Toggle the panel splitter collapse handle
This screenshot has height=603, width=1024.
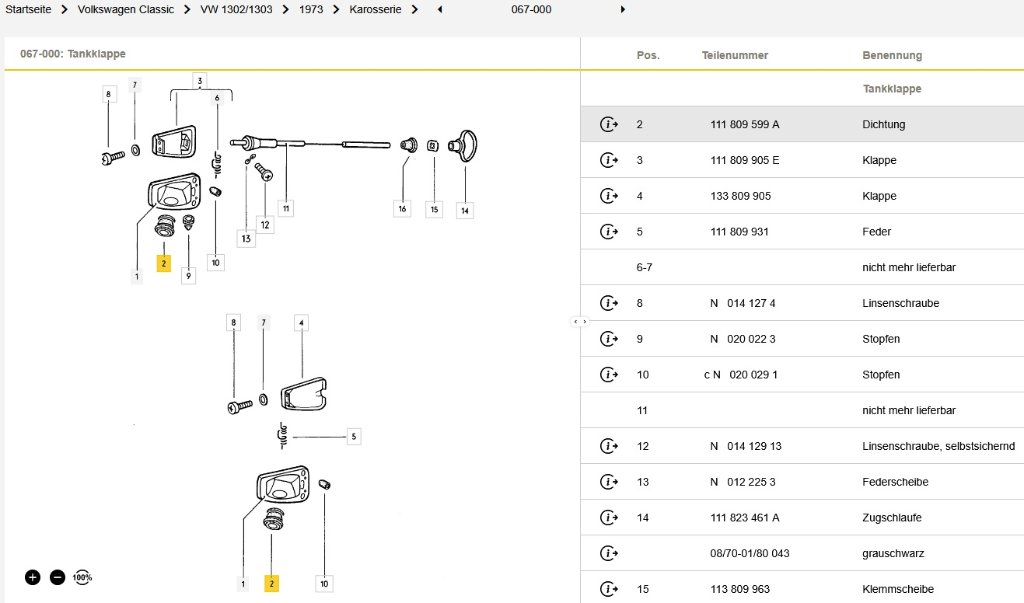tap(580, 322)
